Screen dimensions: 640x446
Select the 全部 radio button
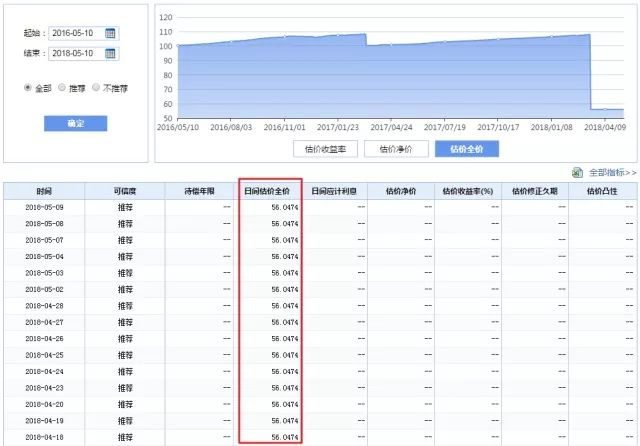[28, 87]
